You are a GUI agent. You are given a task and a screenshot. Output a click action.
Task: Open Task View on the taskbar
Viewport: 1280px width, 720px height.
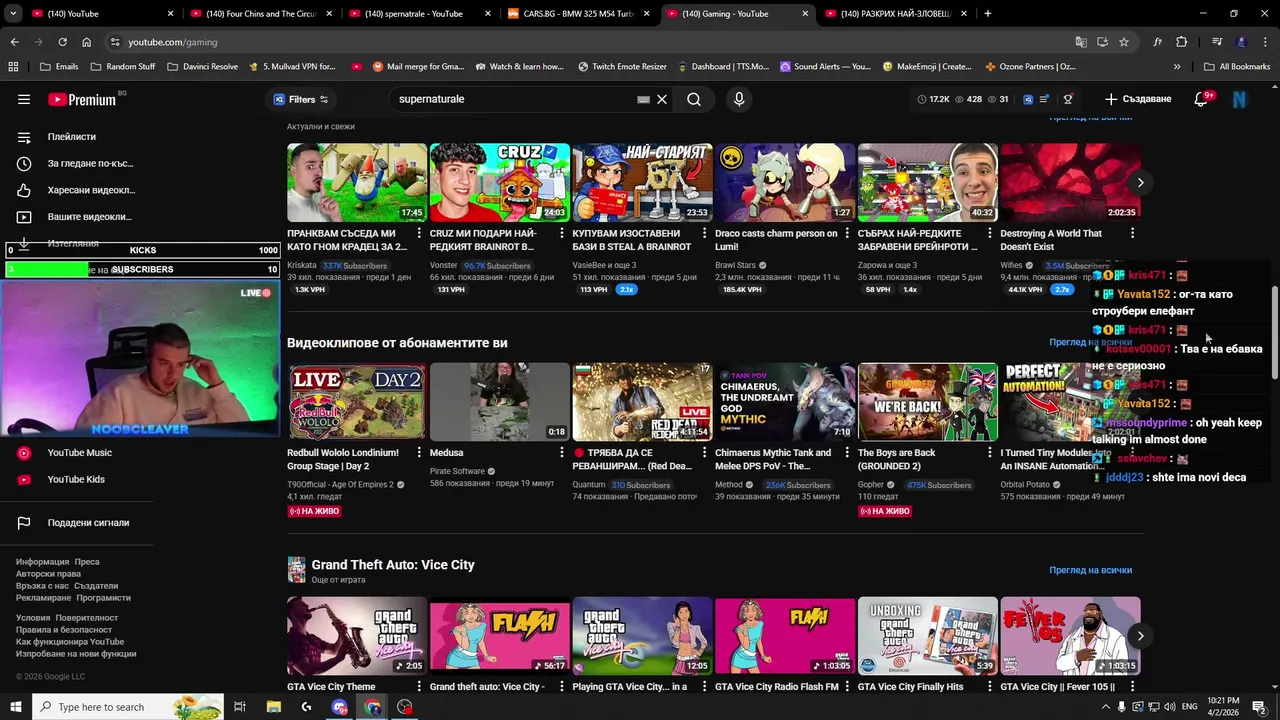(240, 707)
